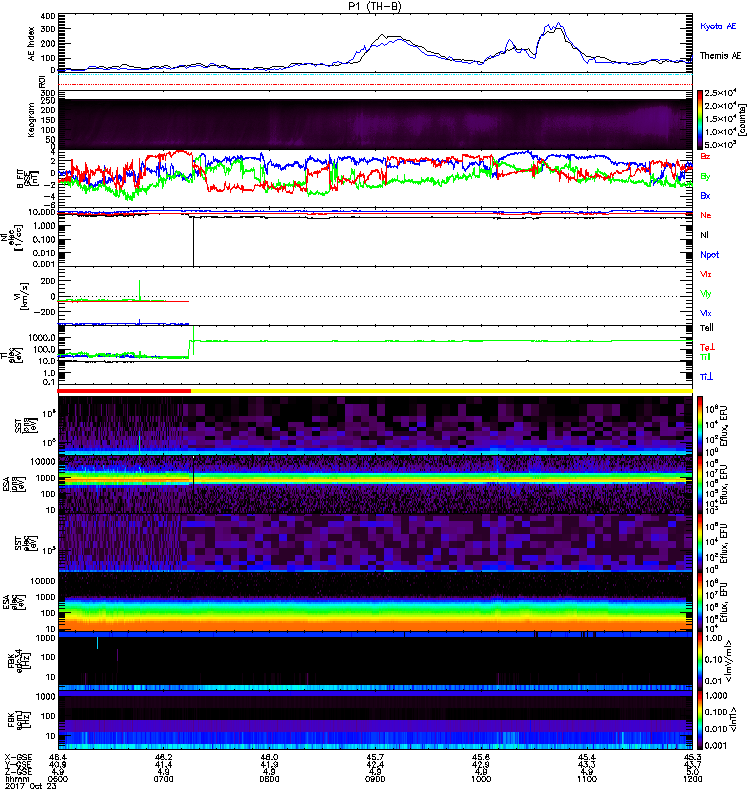The image size is (750, 800).
Task: Click the green velocity spike near 0645
Action: [139, 290]
